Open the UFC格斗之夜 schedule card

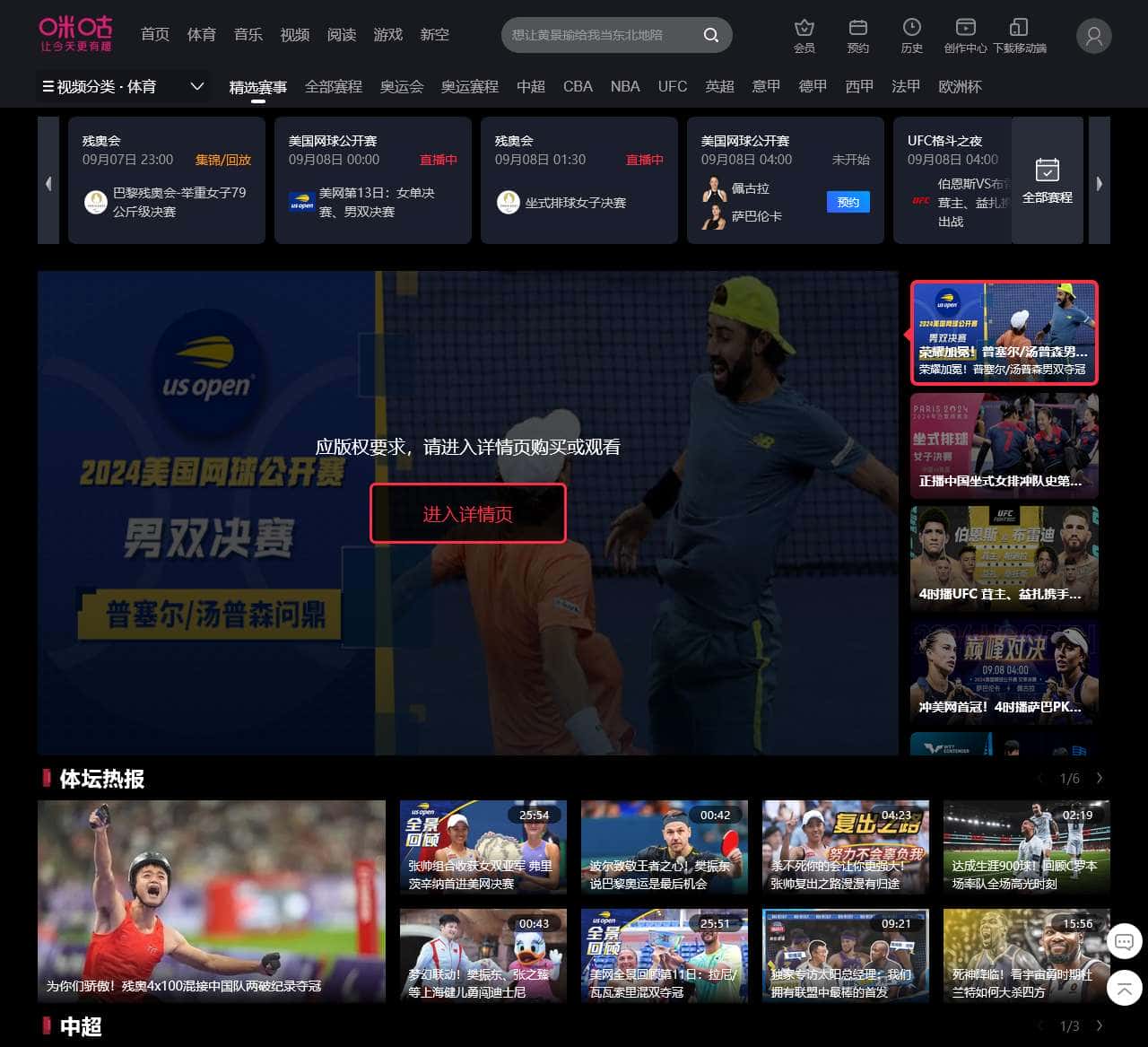952,180
